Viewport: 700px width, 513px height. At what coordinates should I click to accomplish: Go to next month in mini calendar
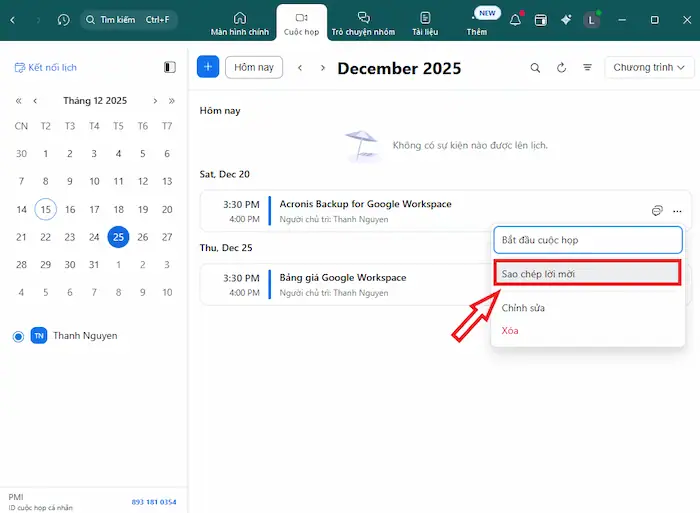(x=154, y=100)
